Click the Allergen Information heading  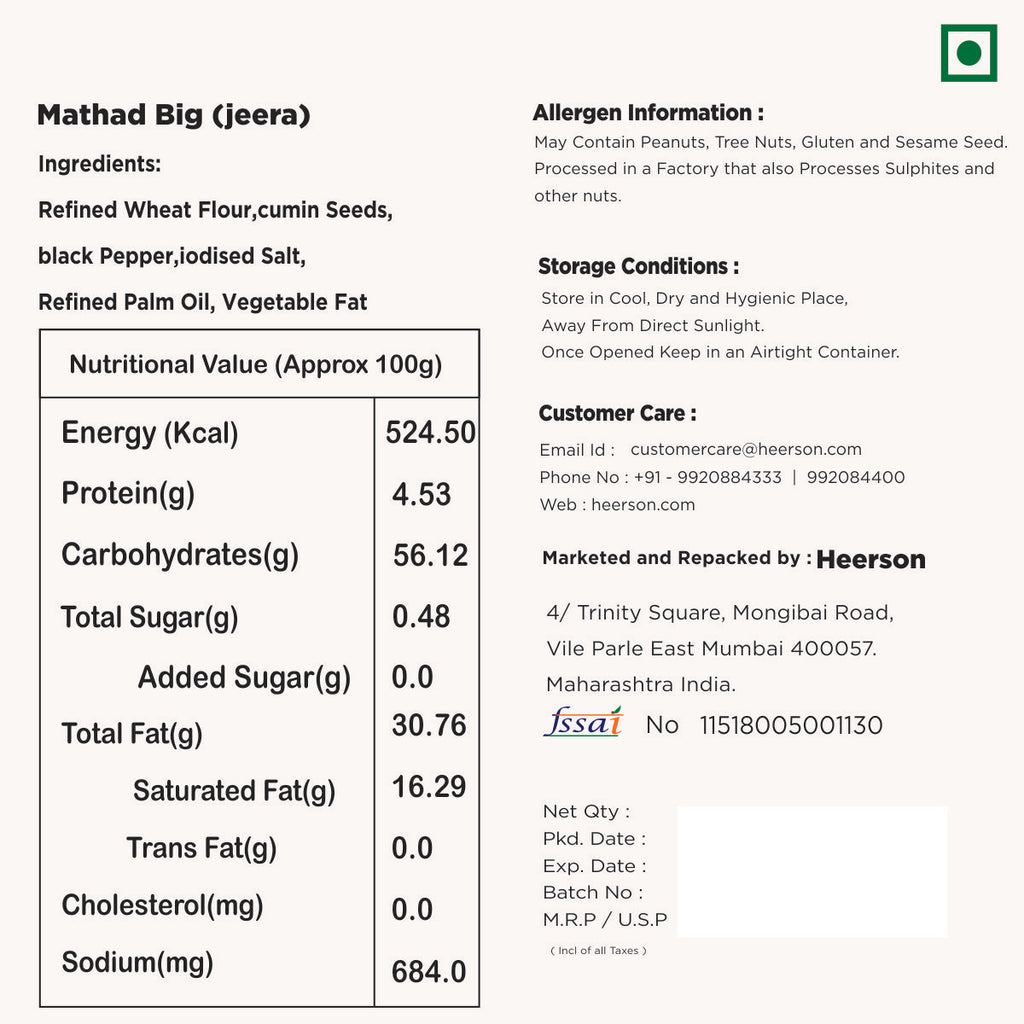point(648,113)
